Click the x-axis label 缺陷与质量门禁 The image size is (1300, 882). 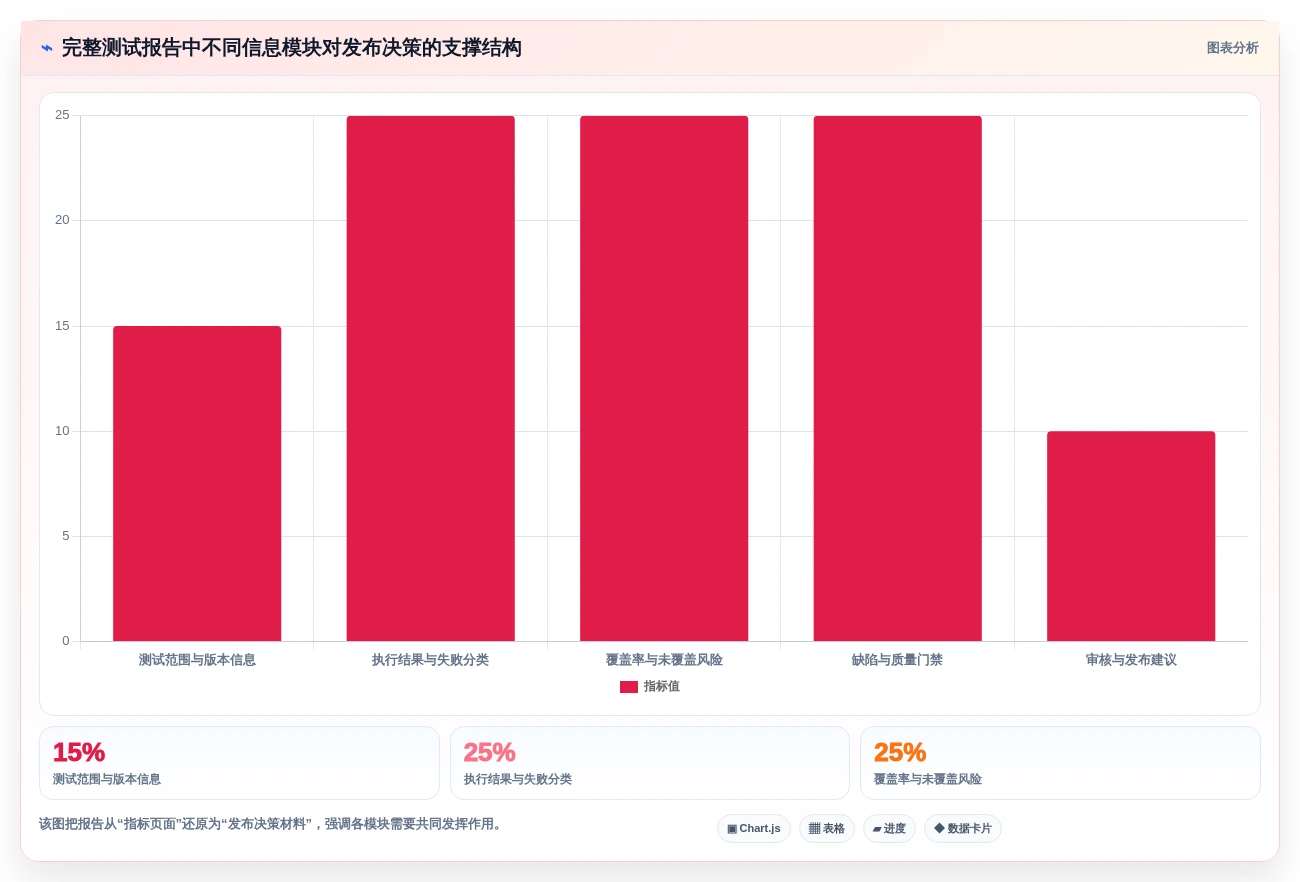pyautogui.click(x=898, y=660)
